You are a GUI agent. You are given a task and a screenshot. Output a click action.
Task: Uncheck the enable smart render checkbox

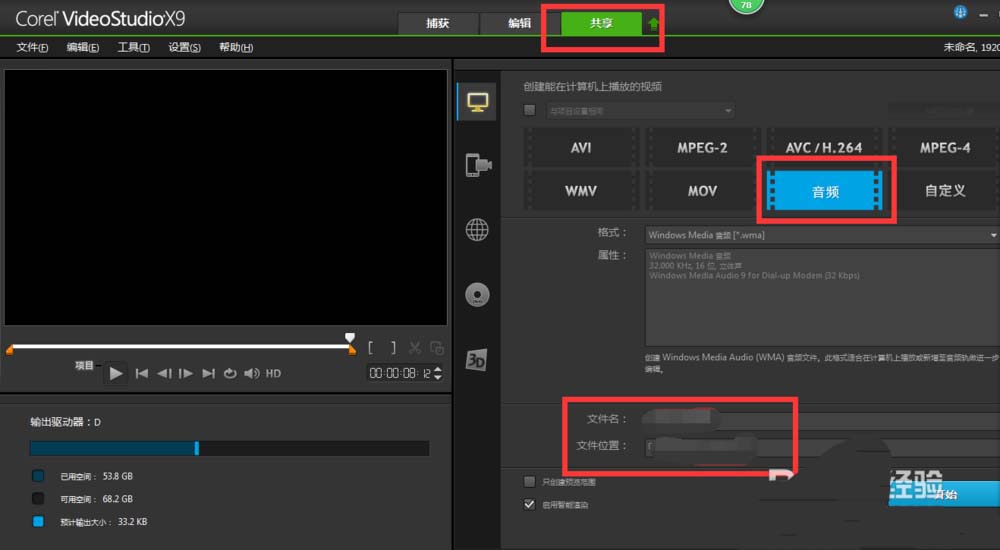[529, 504]
